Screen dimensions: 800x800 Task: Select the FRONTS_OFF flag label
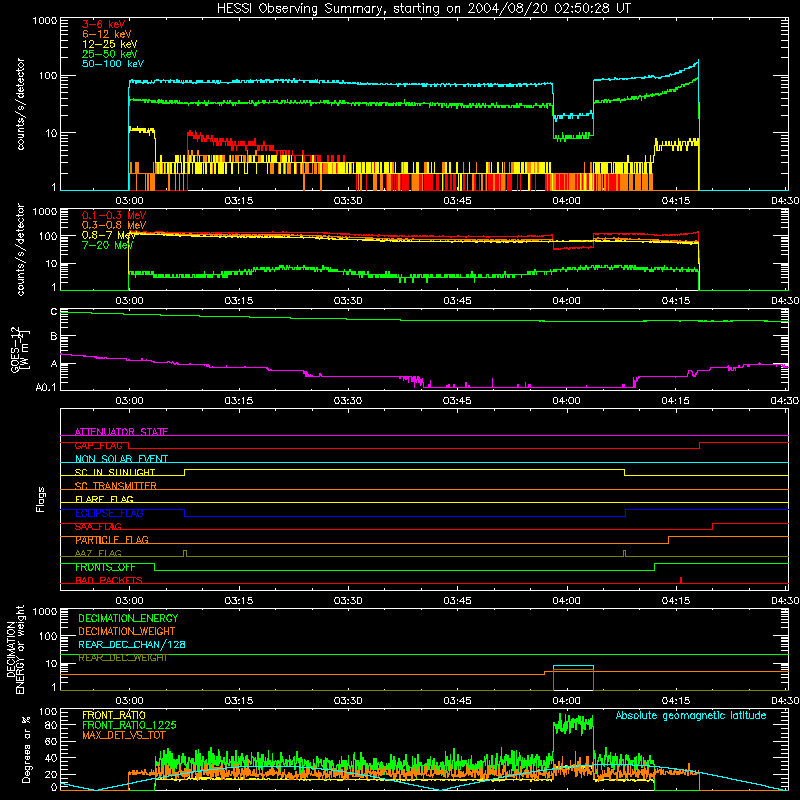click(105, 567)
